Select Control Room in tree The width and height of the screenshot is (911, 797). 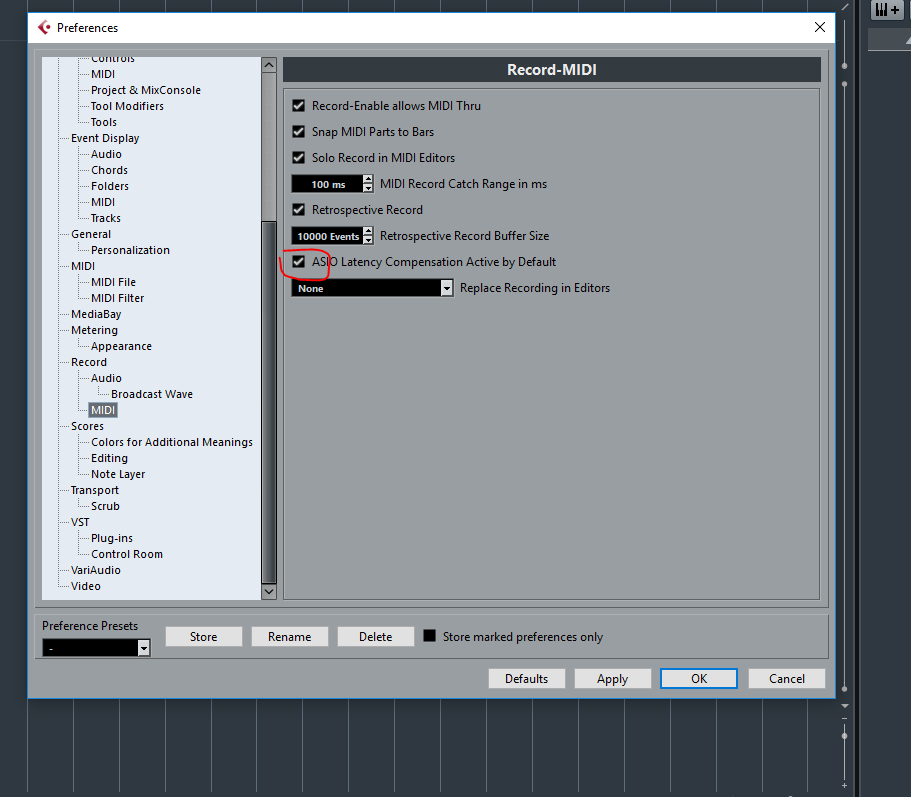pos(127,554)
